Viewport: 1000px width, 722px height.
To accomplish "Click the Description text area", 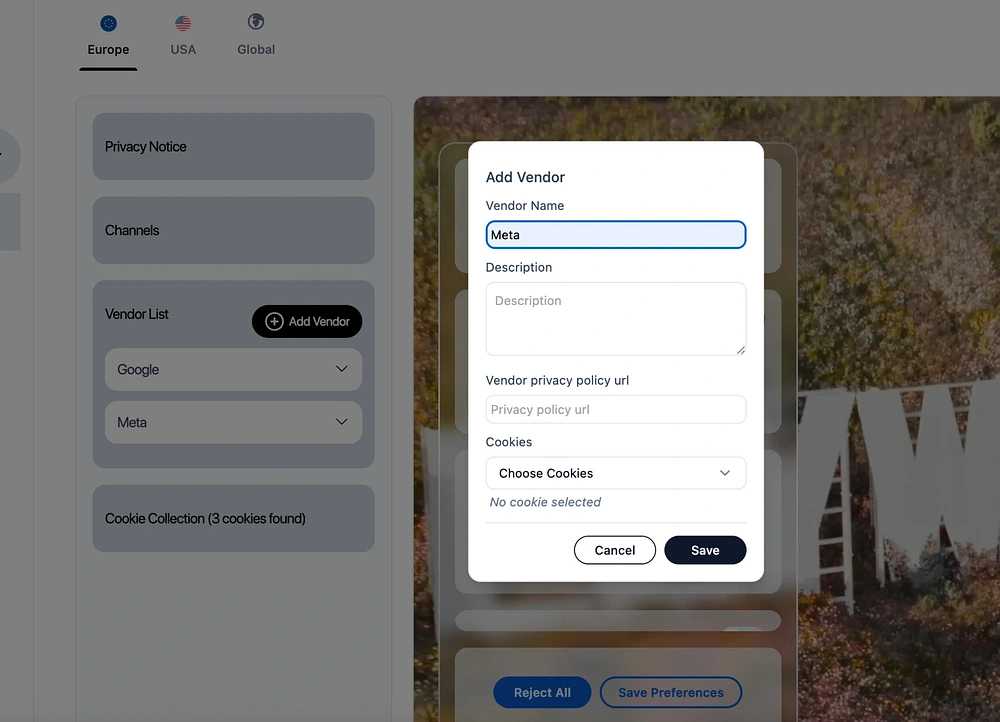I will click(x=615, y=319).
